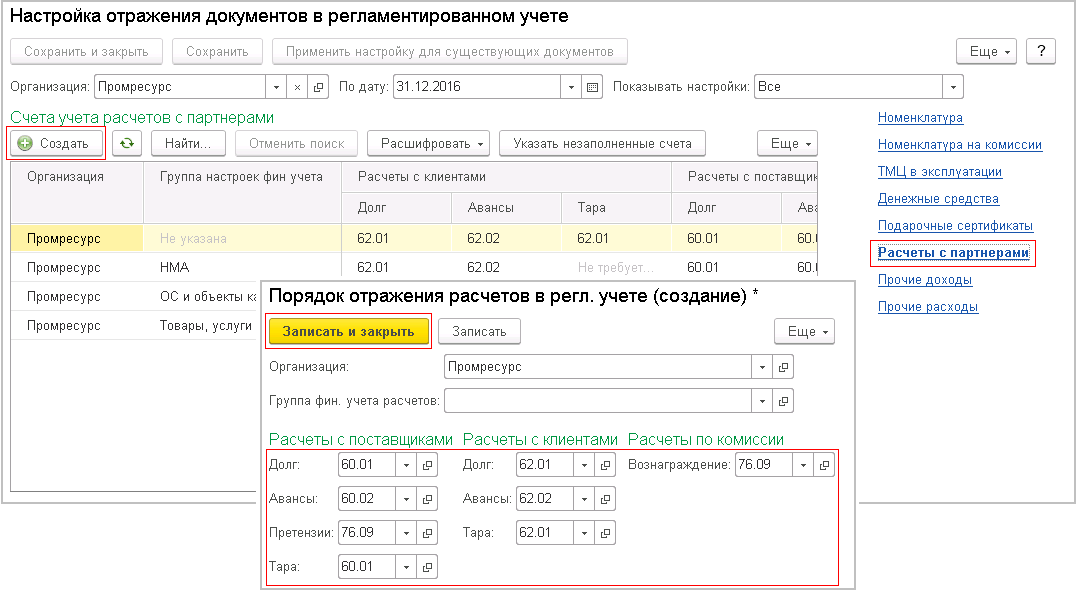
Task: Open the Расчеты с партнерами link
Action: (x=953, y=253)
